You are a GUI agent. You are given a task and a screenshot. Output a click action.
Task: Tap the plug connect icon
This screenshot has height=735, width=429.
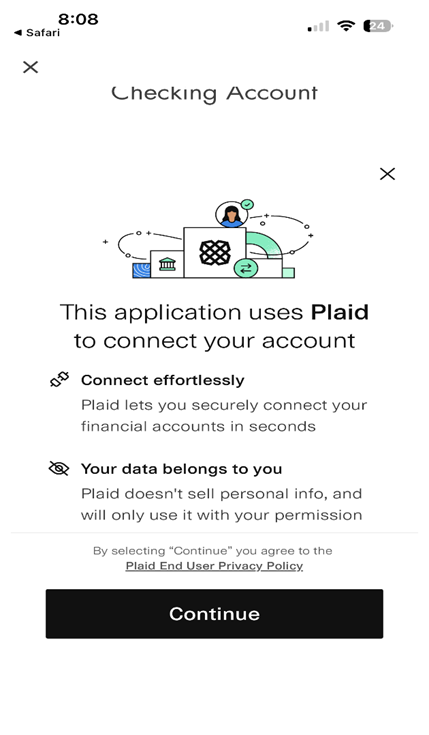coord(60,379)
